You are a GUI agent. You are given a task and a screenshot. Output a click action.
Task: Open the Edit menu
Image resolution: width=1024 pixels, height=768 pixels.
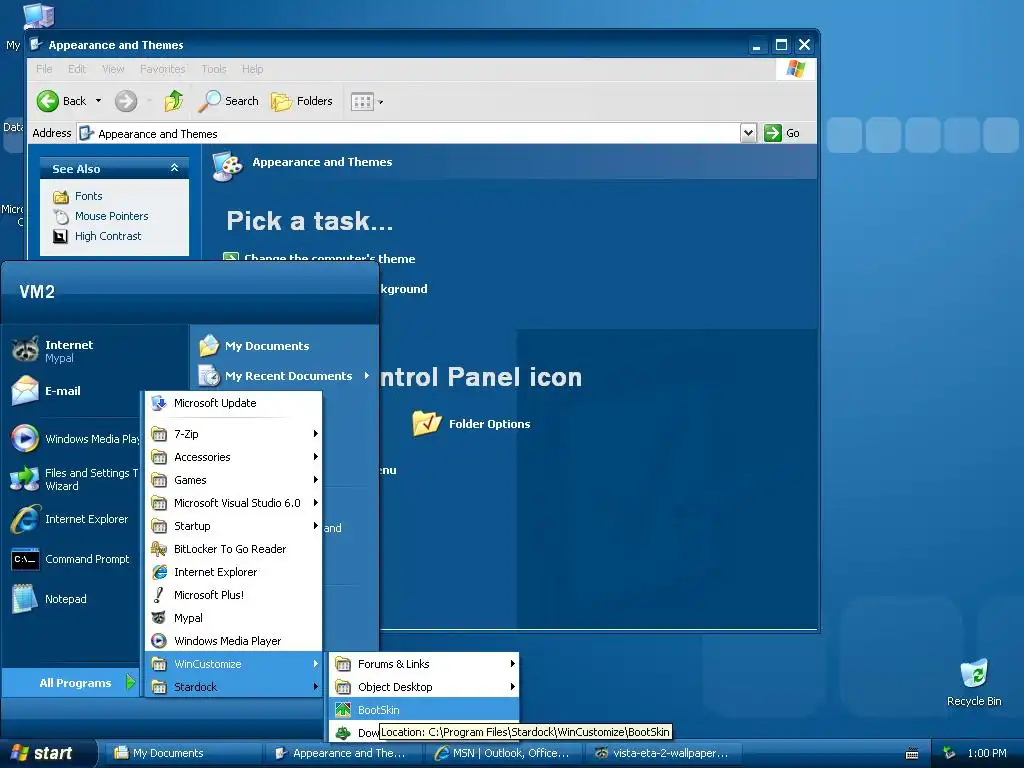click(76, 69)
